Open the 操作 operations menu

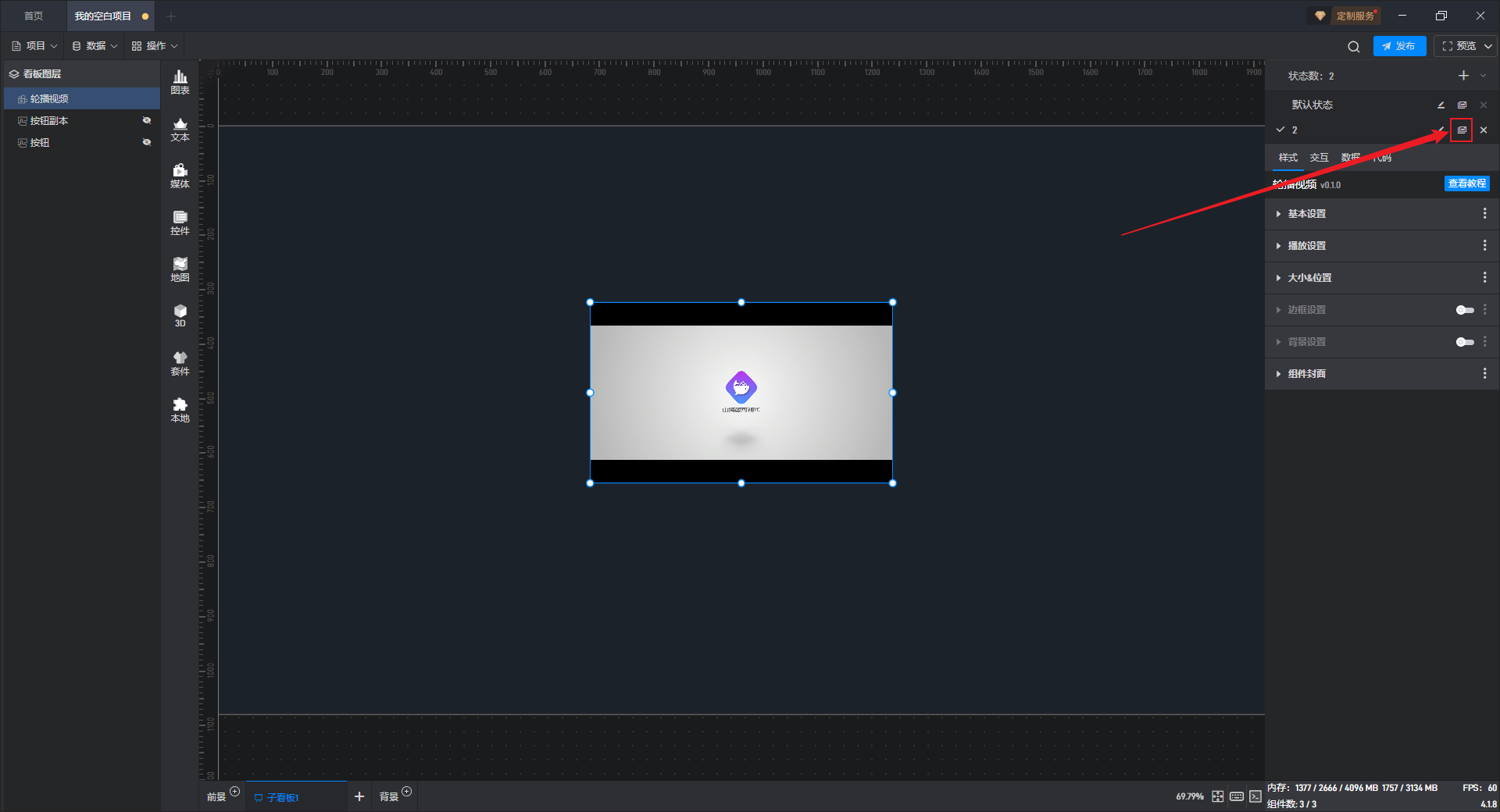[x=155, y=46]
